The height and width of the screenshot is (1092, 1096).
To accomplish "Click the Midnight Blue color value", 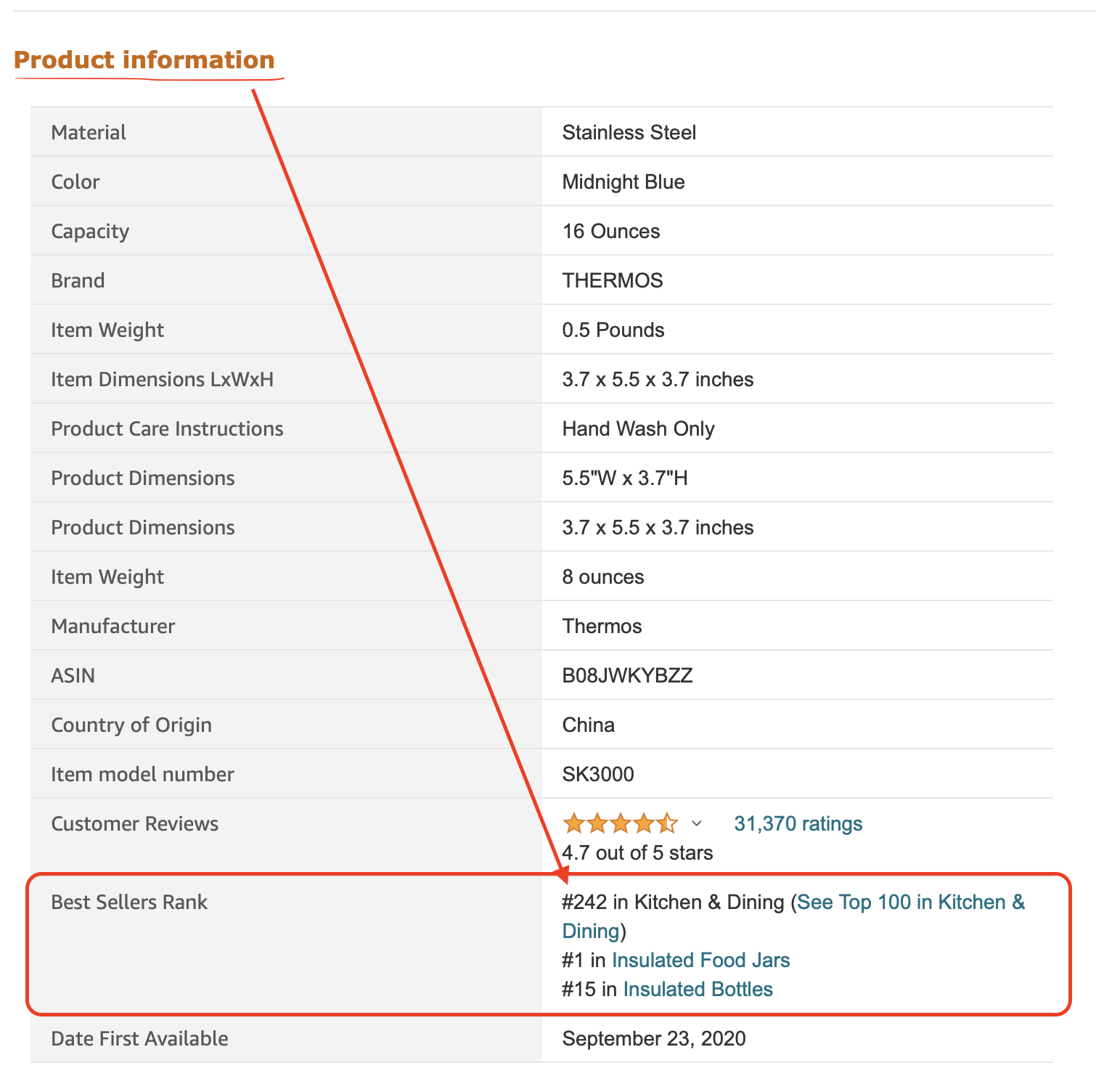I will pos(623,182).
